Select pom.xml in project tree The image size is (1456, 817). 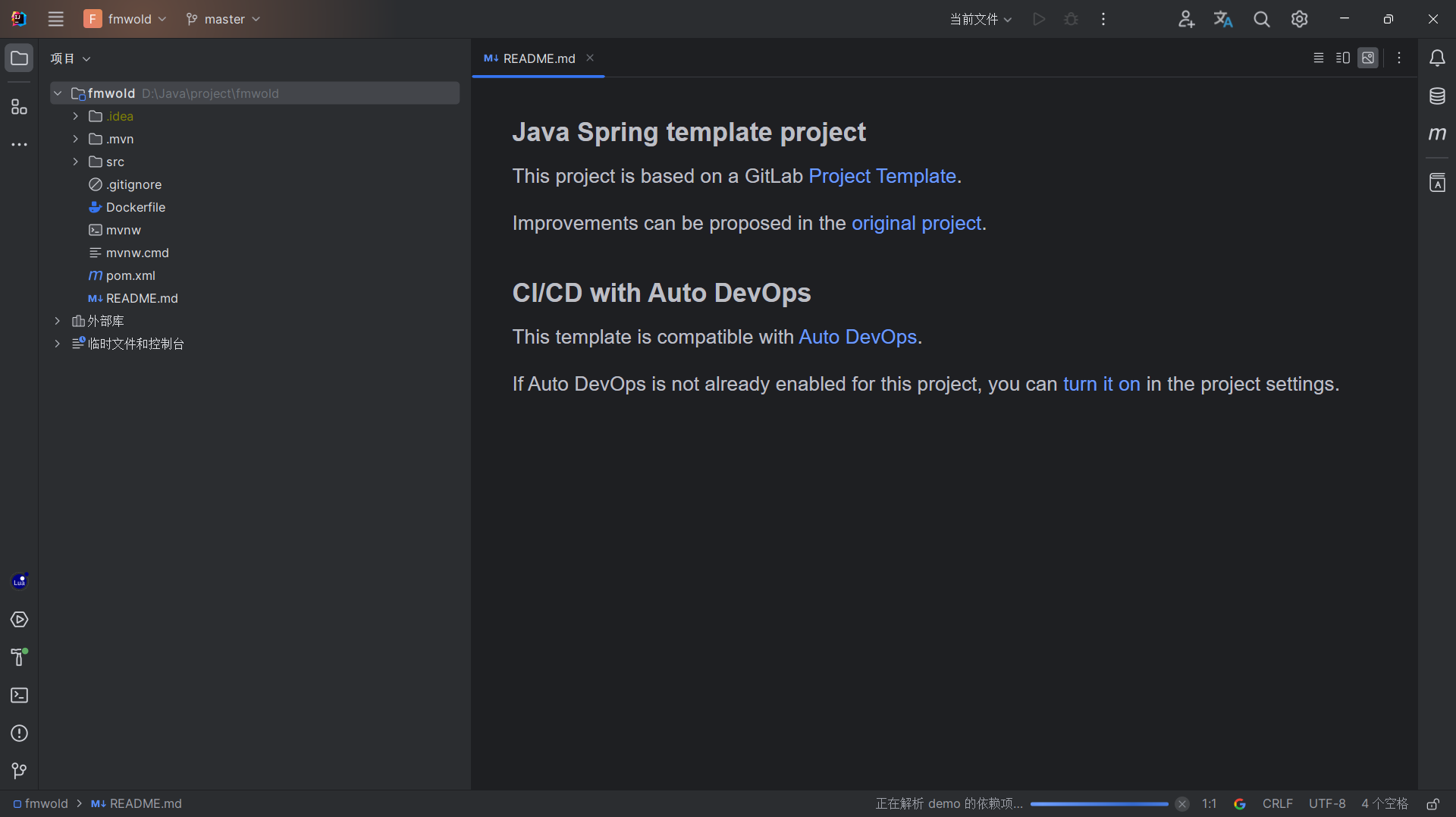pyautogui.click(x=122, y=275)
